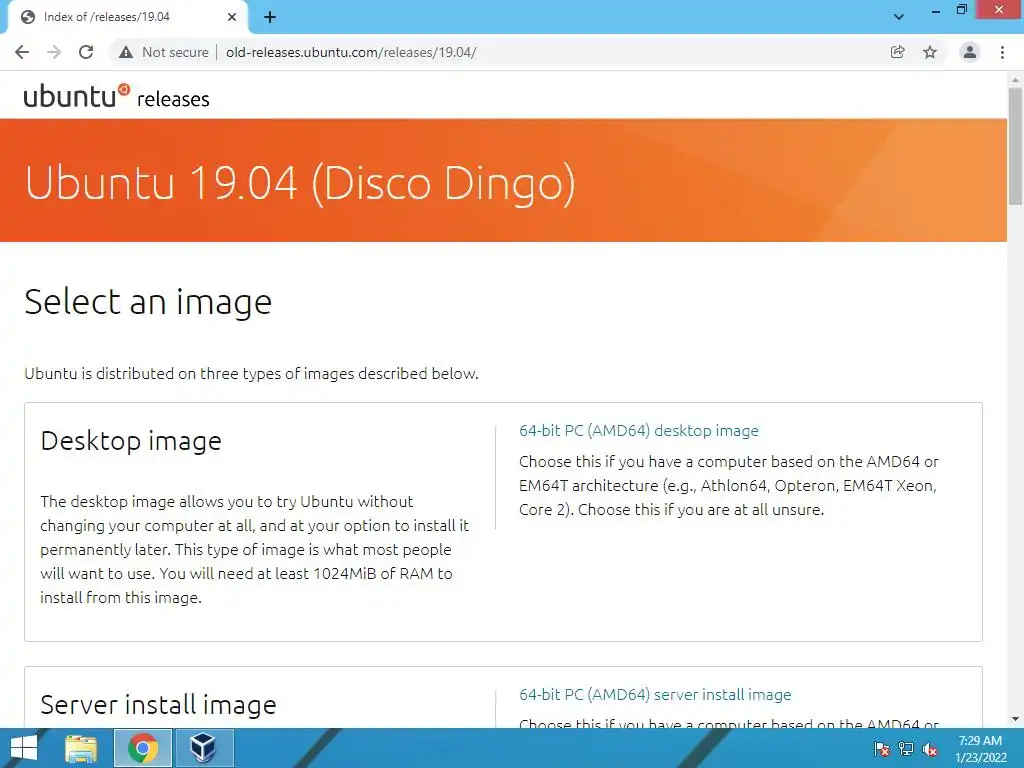Click the Select an image heading

pyautogui.click(x=148, y=302)
